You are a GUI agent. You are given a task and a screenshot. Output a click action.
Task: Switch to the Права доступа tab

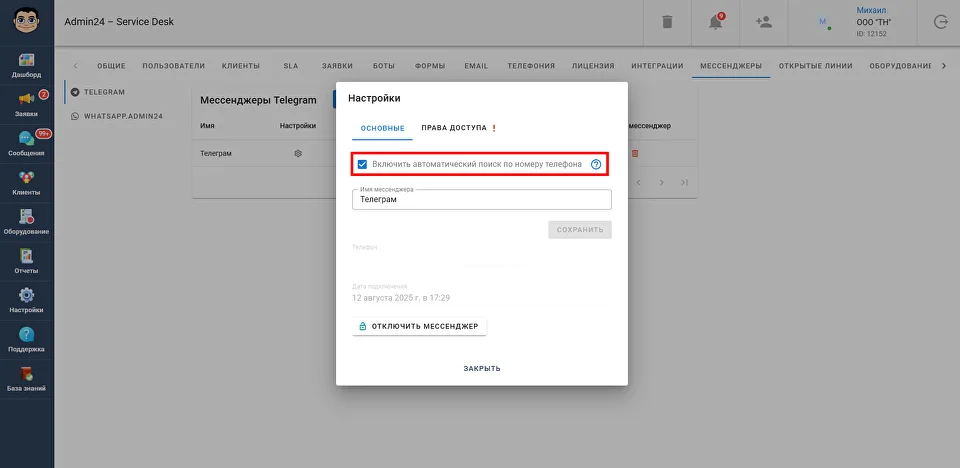pos(459,128)
